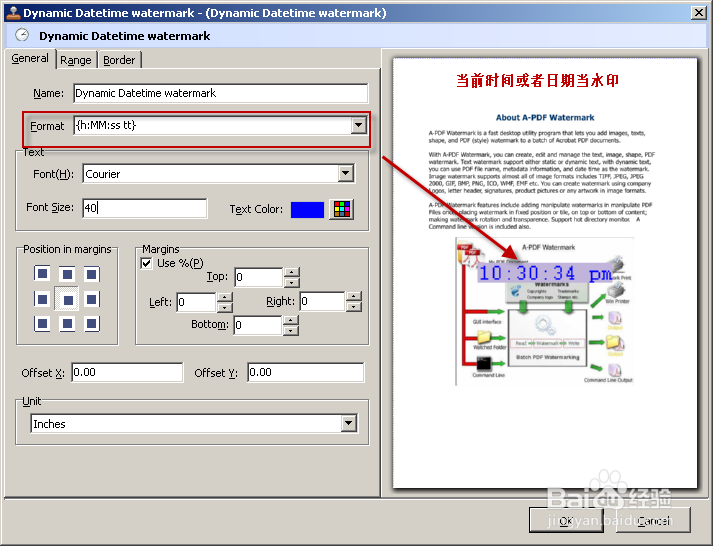Screen dimensions: 713x546
Task: Increase the Left margin value
Action: pos(225,297)
